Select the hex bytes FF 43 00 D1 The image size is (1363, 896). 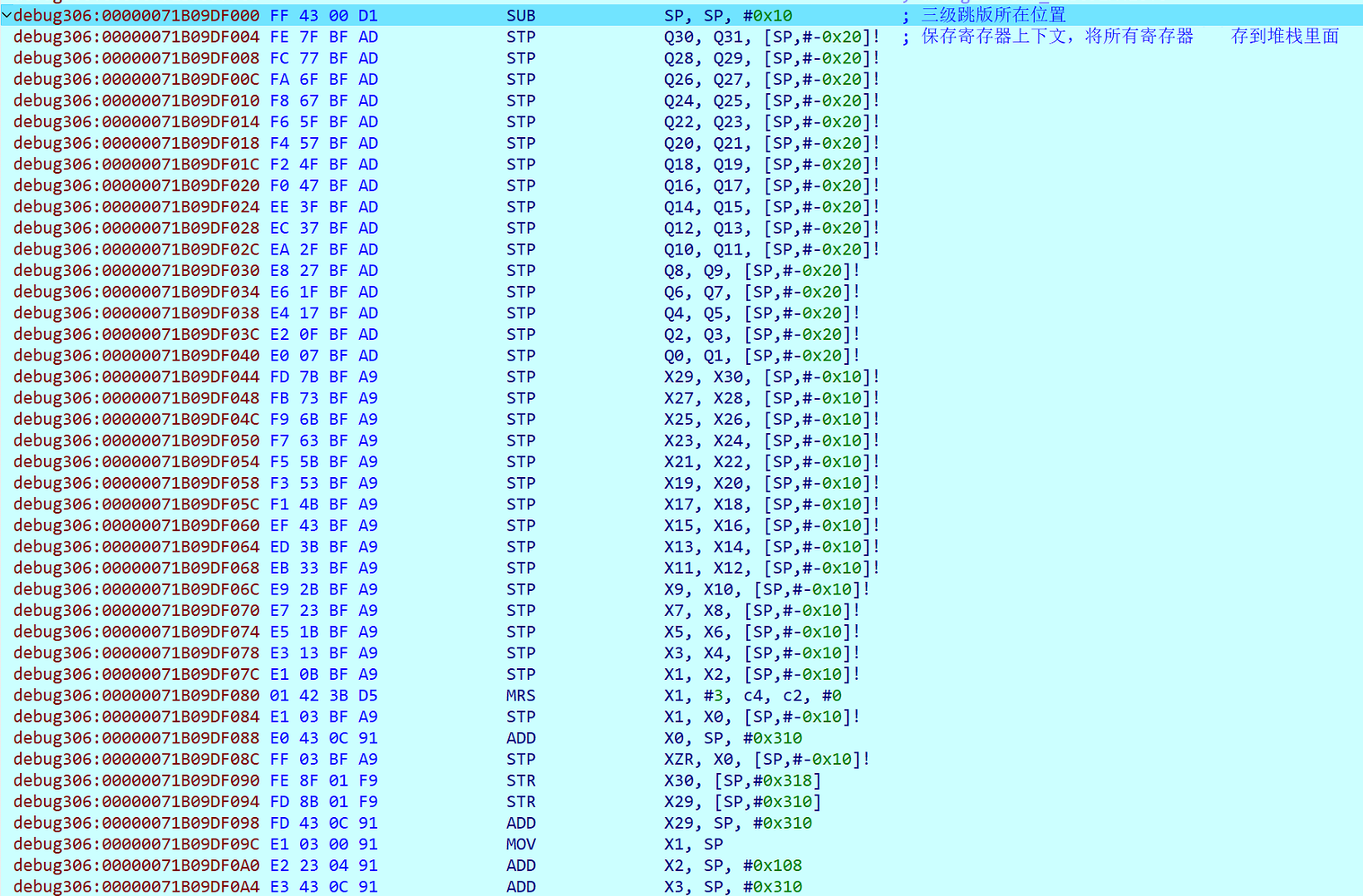coord(324,16)
